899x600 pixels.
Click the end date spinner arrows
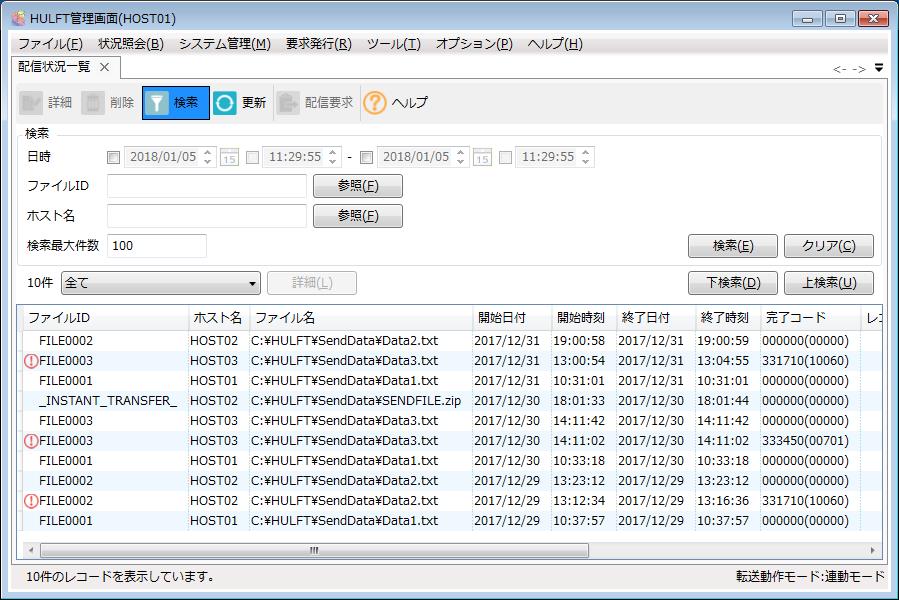coord(460,157)
